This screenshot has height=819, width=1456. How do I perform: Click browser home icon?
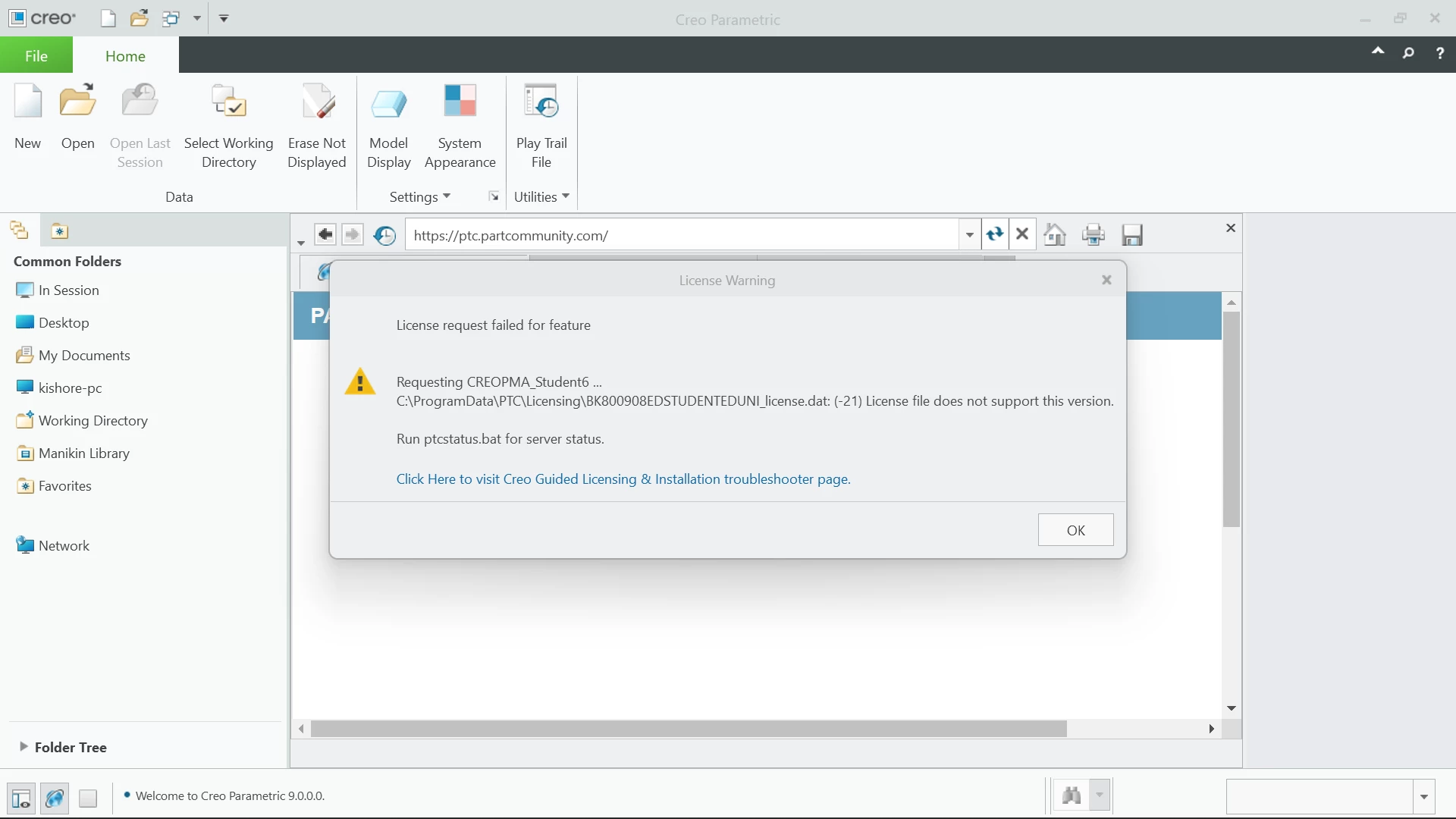[x=1055, y=235]
